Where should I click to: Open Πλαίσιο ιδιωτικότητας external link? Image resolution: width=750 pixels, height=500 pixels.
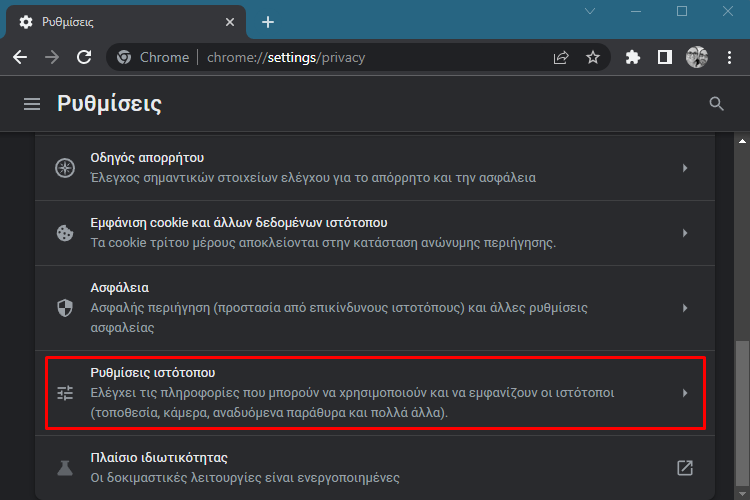pyautogui.click(x=685, y=468)
